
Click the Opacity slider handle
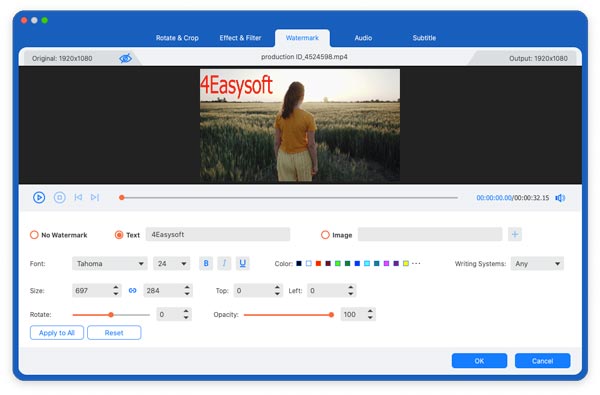331,315
